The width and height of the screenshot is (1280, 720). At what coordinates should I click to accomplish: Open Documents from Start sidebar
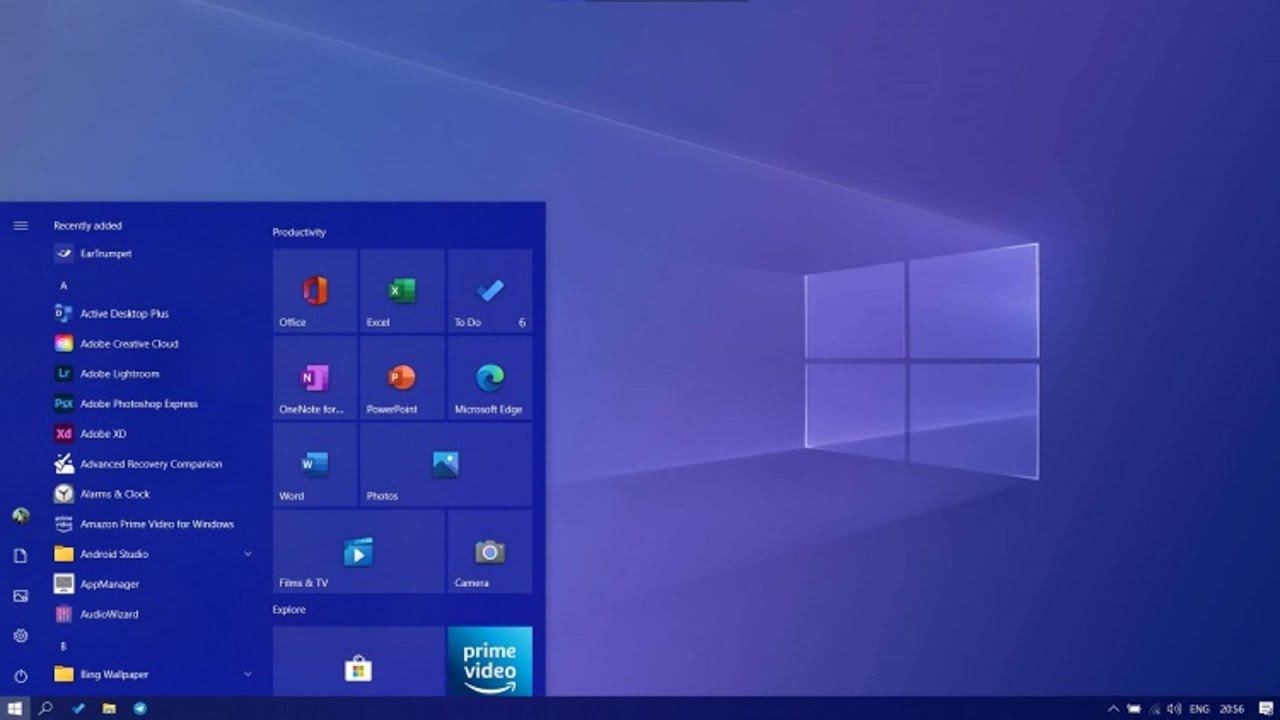coord(20,556)
